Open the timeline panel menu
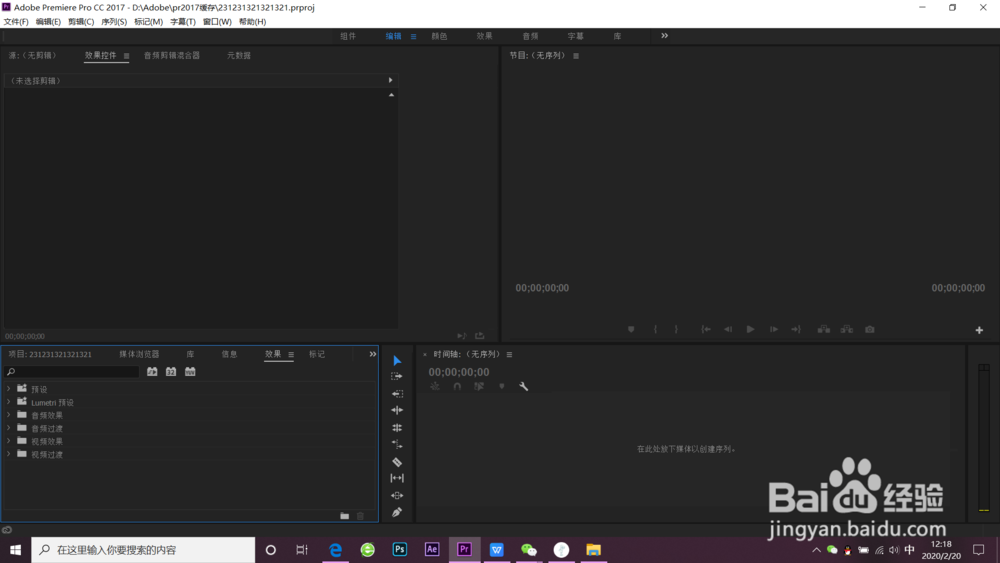The height and width of the screenshot is (563, 1000). click(509, 355)
